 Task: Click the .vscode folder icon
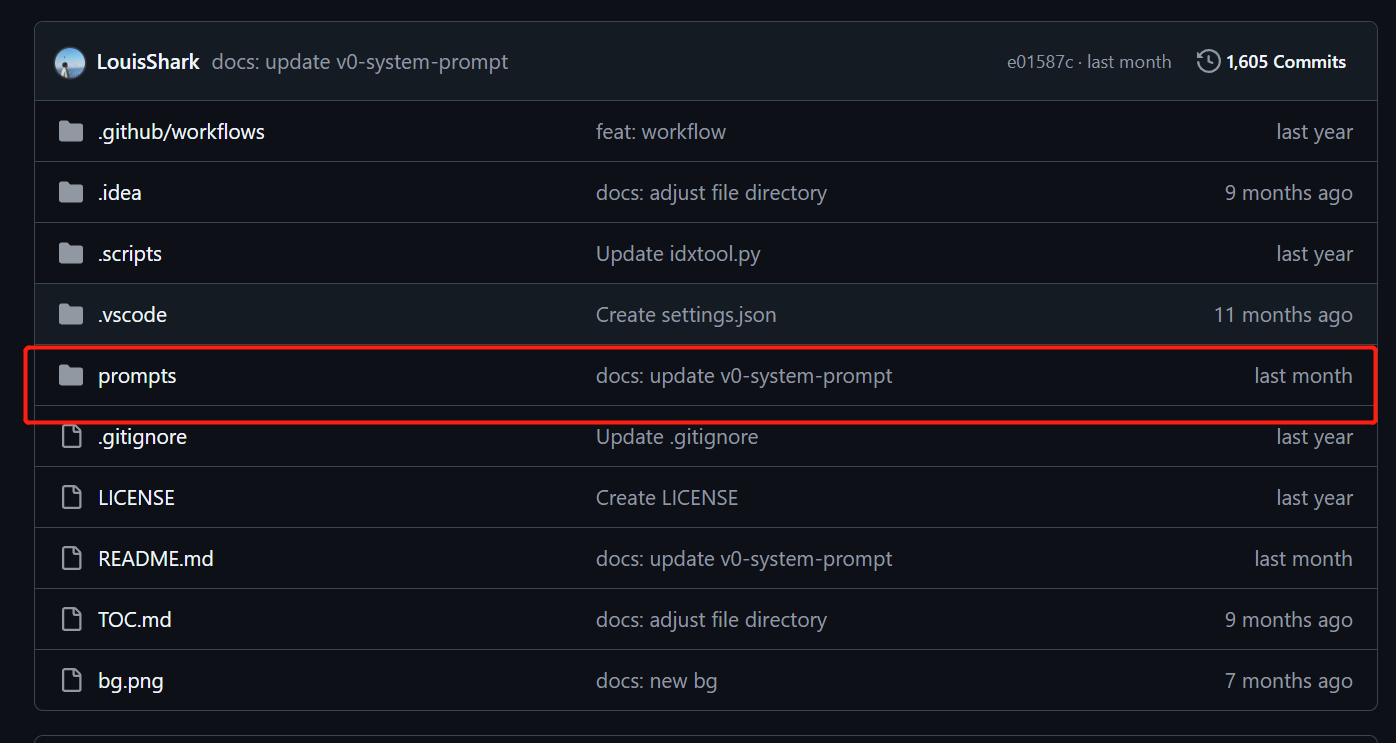(71, 315)
